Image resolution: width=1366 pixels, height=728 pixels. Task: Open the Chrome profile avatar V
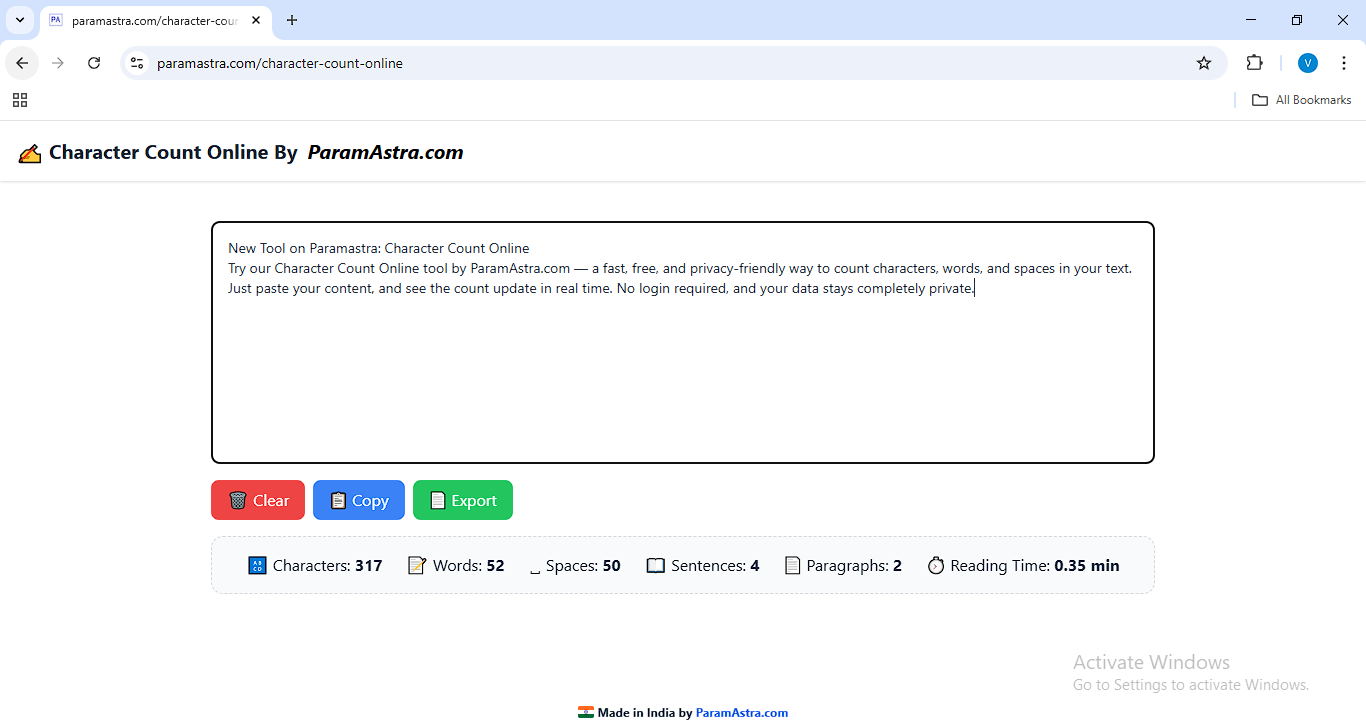pyautogui.click(x=1308, y=63)
